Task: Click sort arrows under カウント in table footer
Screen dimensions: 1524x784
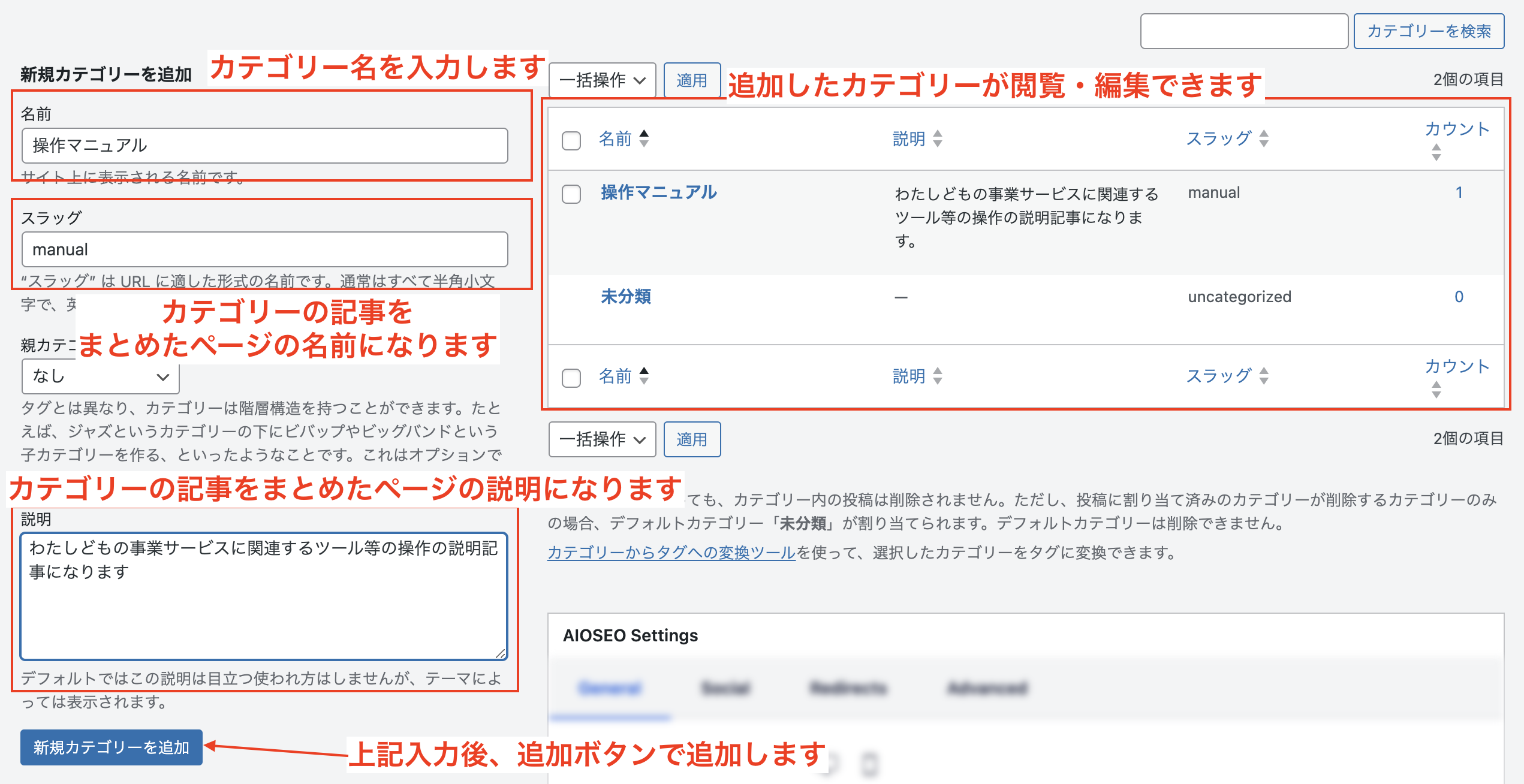Action: click(x=1436, y=390)
